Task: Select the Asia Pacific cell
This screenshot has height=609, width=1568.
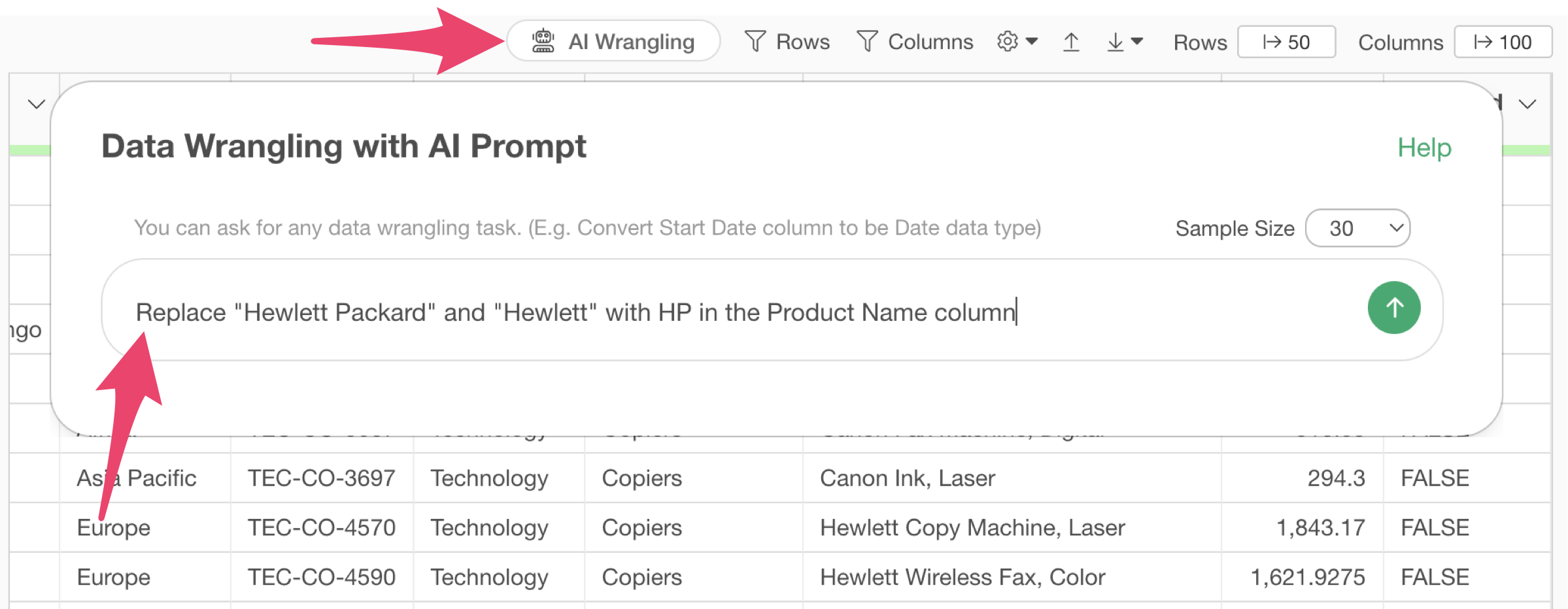Action: click(x=145, y=478)
